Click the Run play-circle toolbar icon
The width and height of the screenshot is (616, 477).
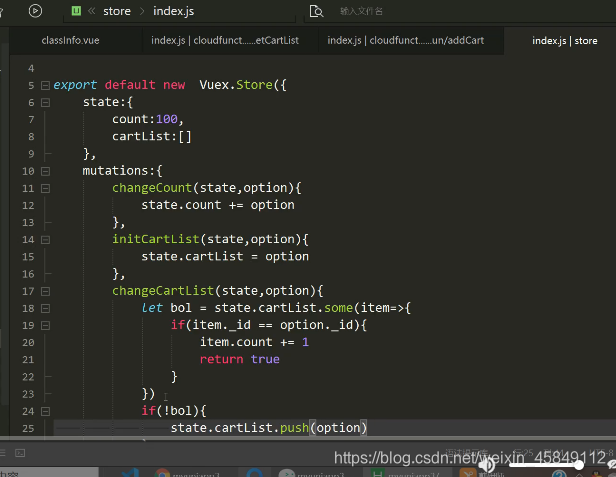point(35,11)
